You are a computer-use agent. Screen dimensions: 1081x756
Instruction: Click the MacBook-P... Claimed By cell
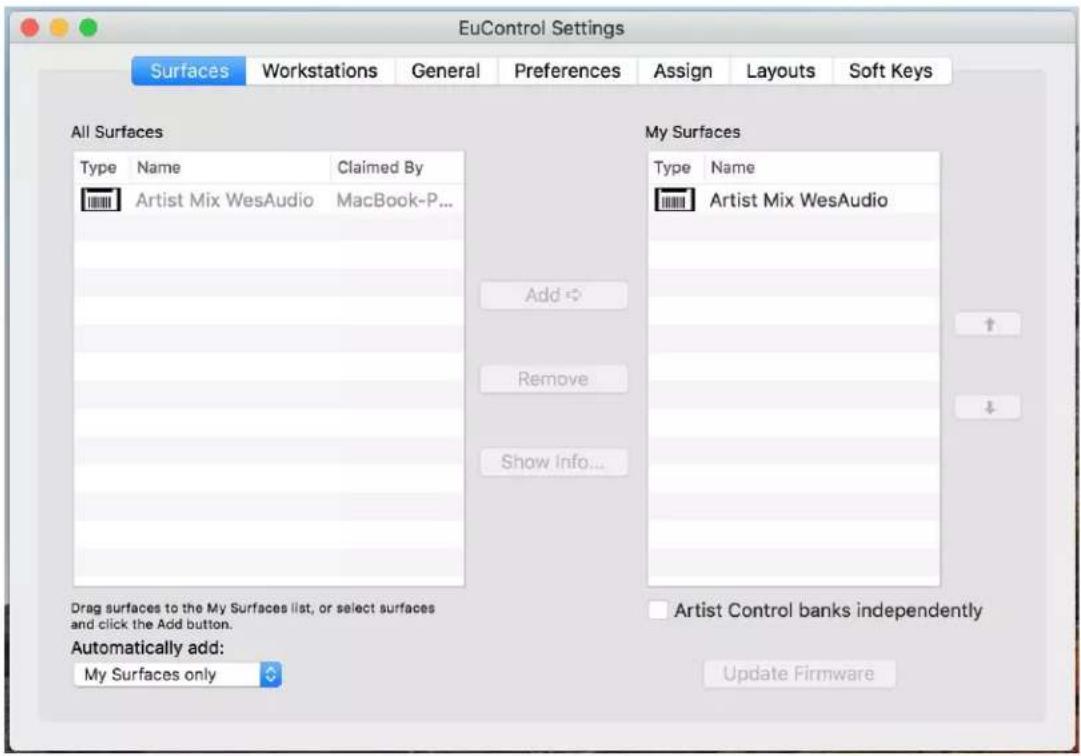point(394,200)
